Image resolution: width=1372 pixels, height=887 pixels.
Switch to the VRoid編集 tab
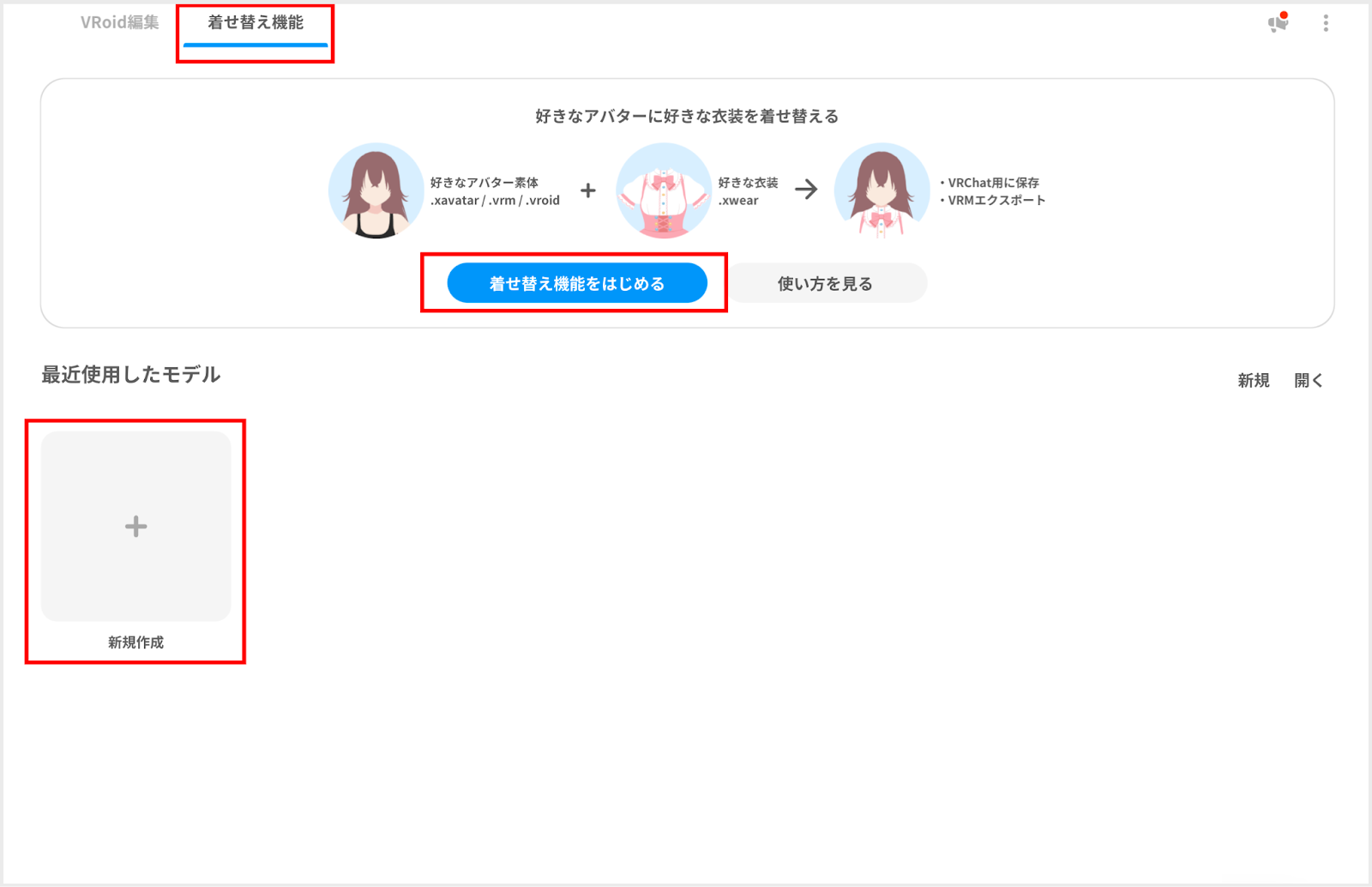tap(119, 23)
